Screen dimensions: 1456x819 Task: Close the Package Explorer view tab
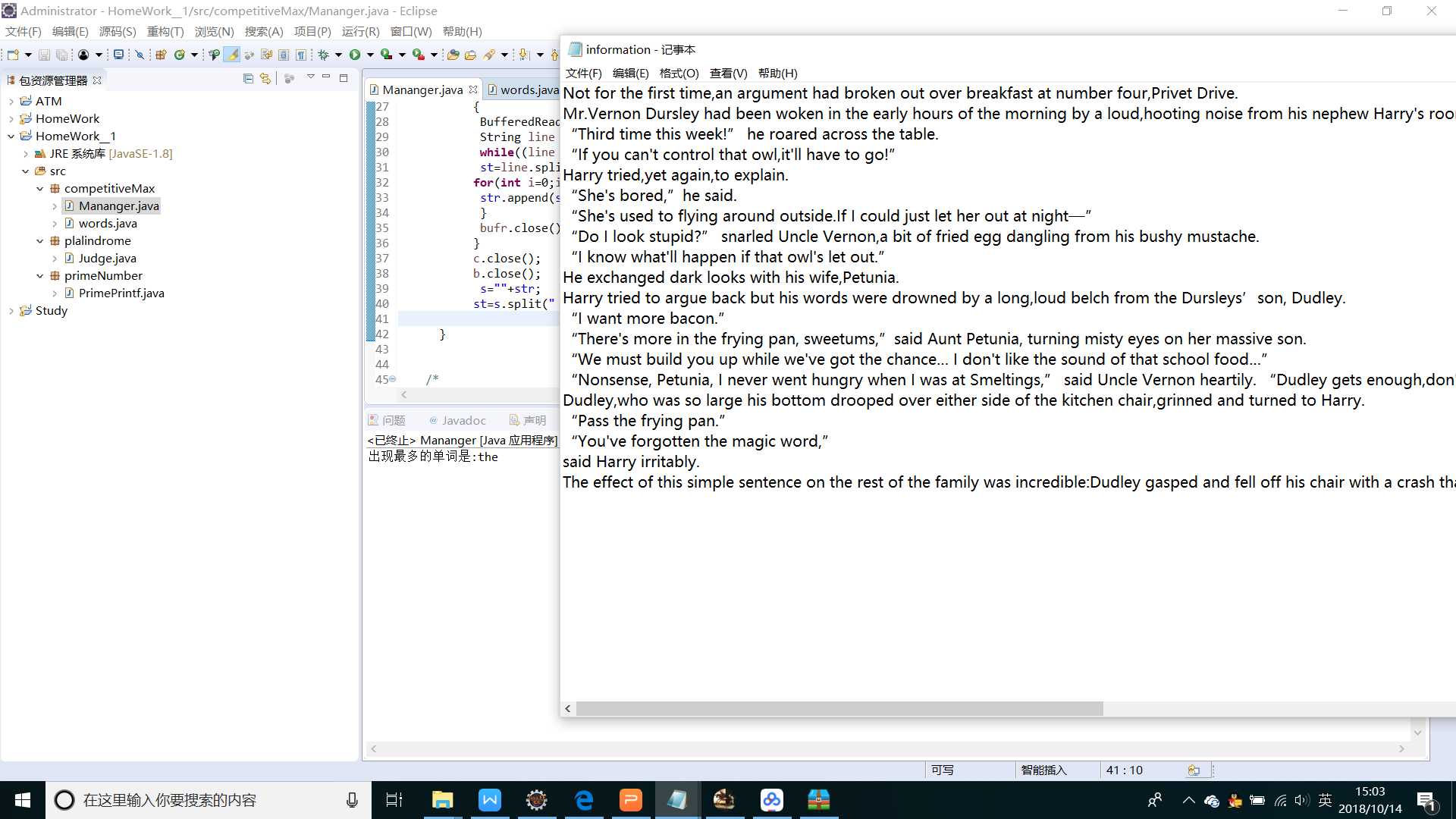(x=97, y=80)
